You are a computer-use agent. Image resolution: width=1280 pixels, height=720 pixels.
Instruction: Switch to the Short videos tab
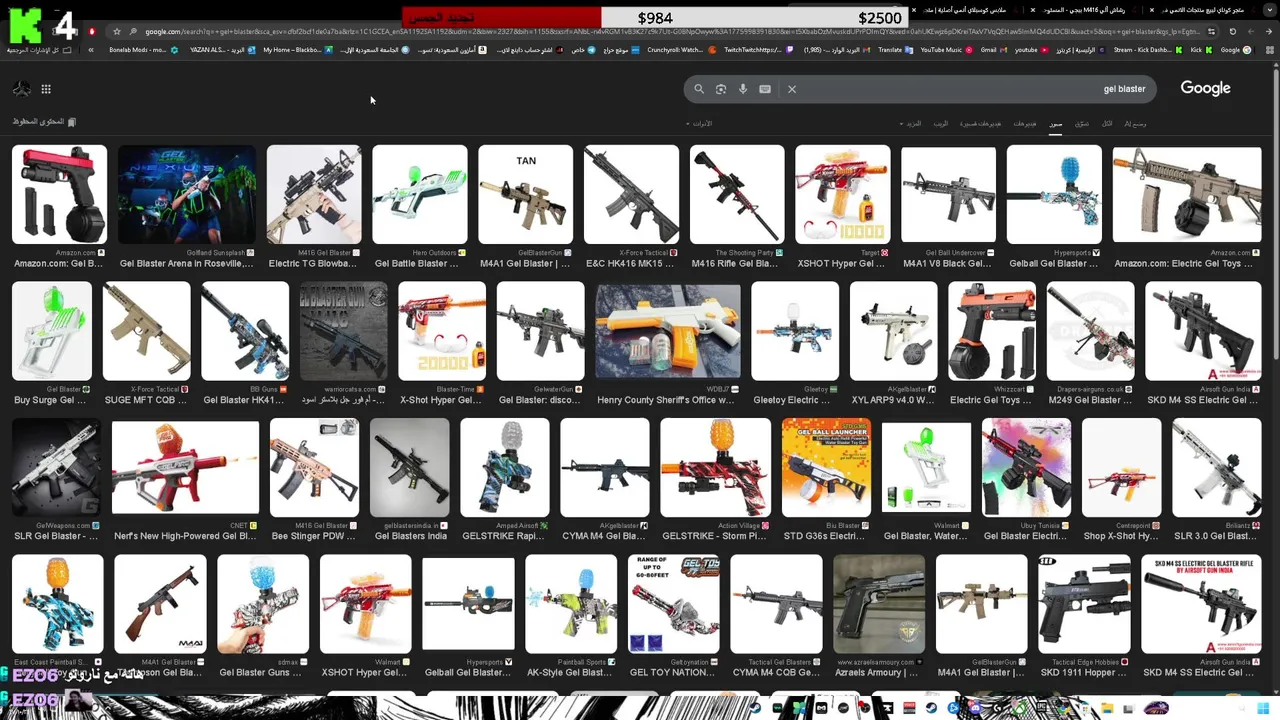(x=980, y=123)
